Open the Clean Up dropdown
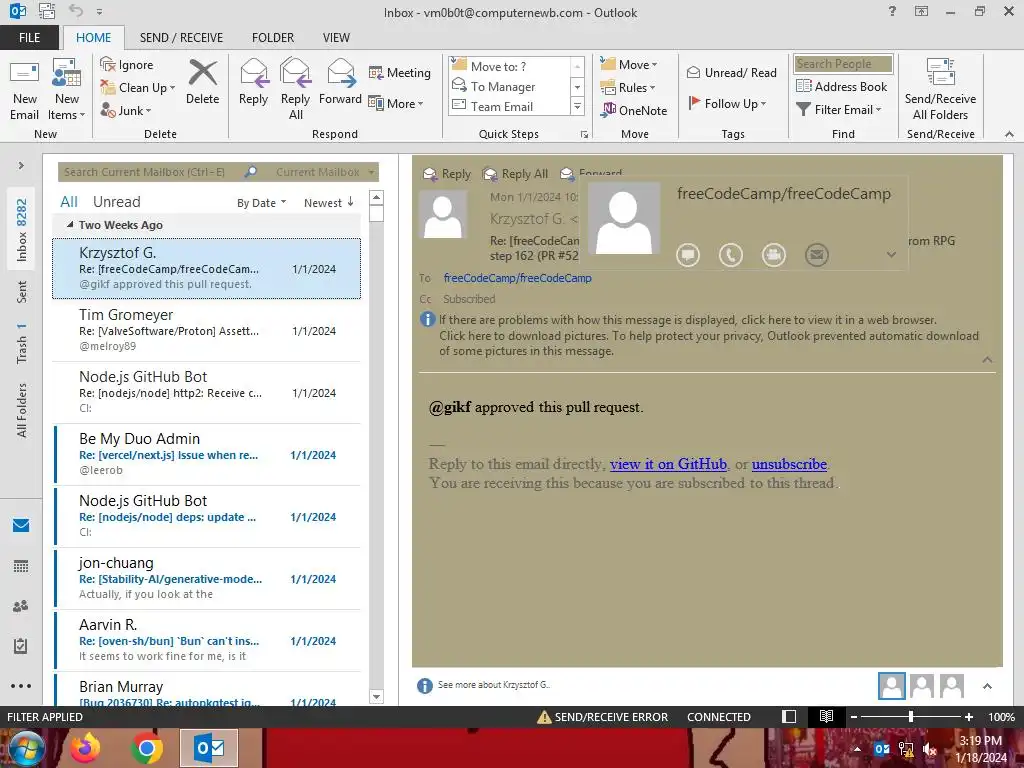The image size is (1024, 768). [137, 88]
